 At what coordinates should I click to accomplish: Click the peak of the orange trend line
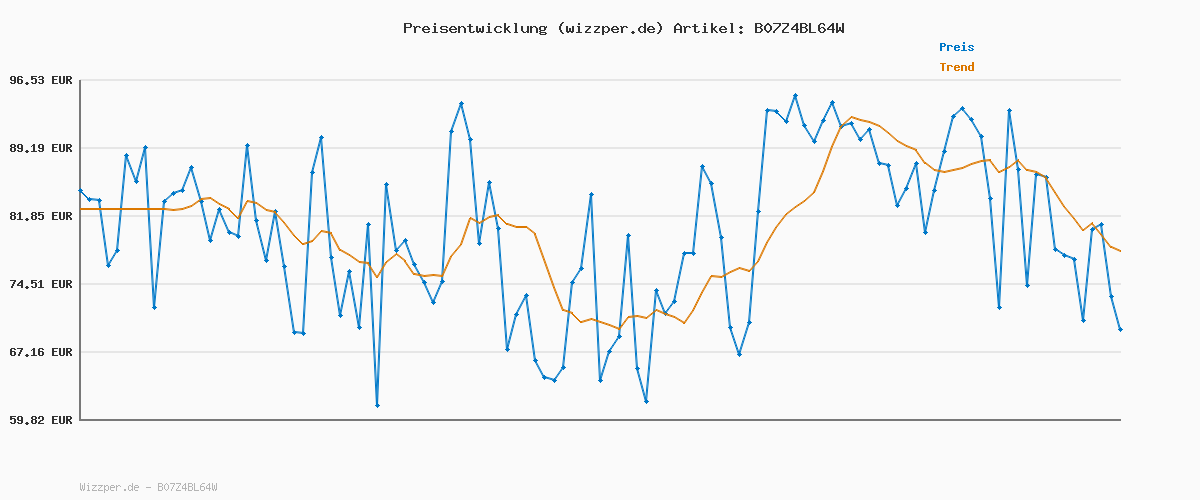click(x=852, y=117)
